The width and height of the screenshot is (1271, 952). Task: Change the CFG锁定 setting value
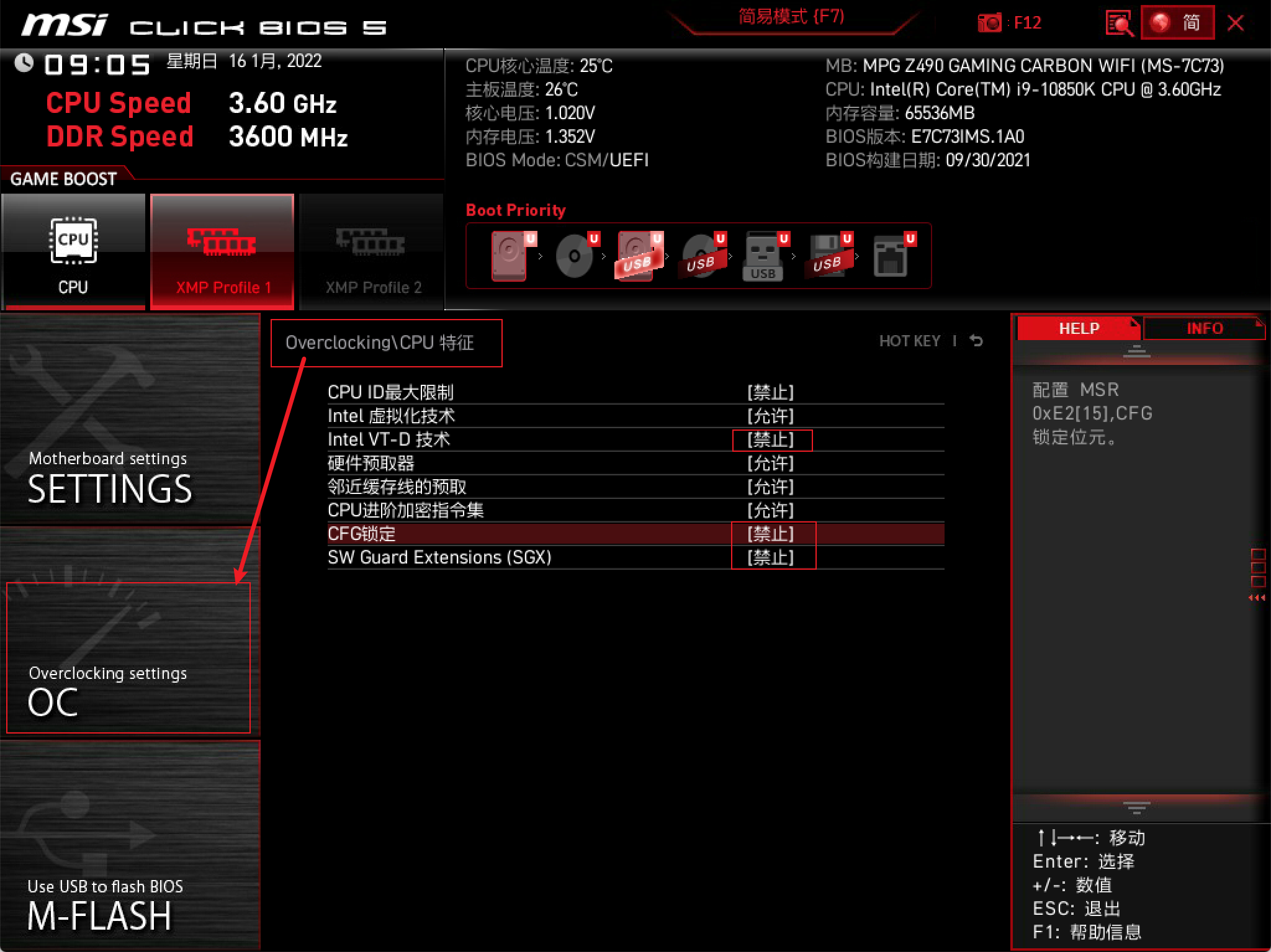771,534
